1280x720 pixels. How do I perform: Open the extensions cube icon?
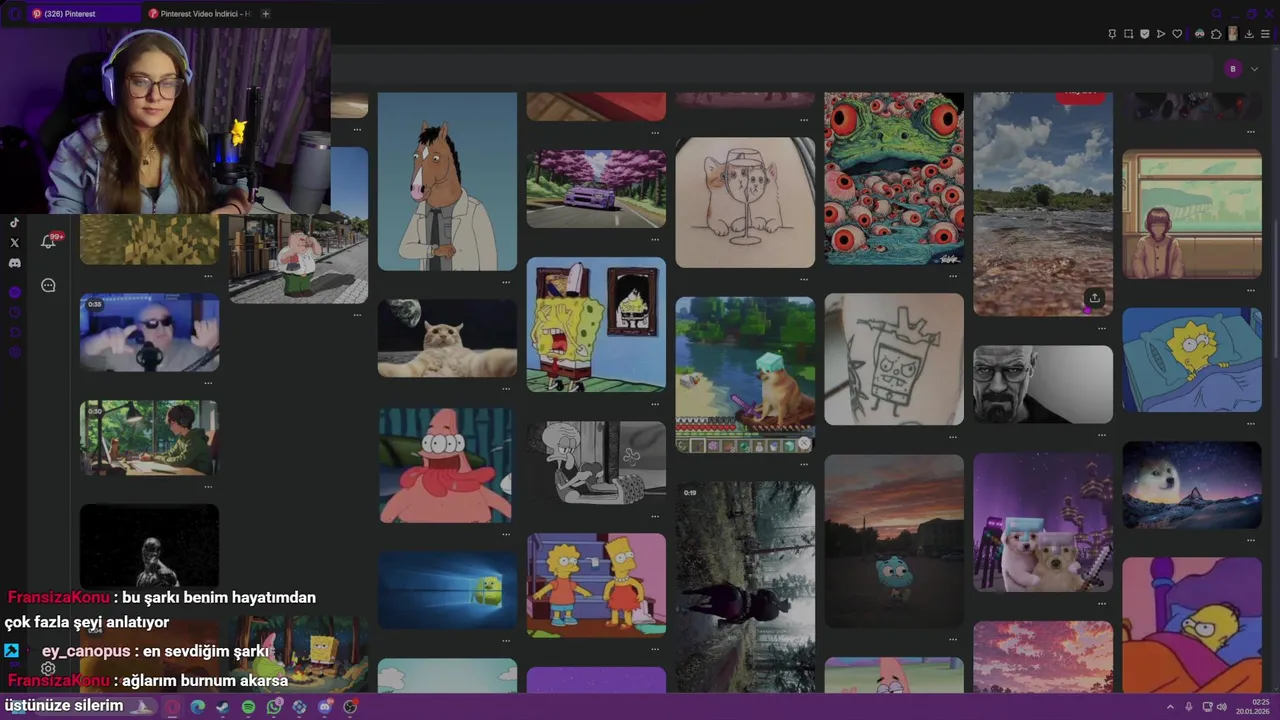(x=1216, y=34)
